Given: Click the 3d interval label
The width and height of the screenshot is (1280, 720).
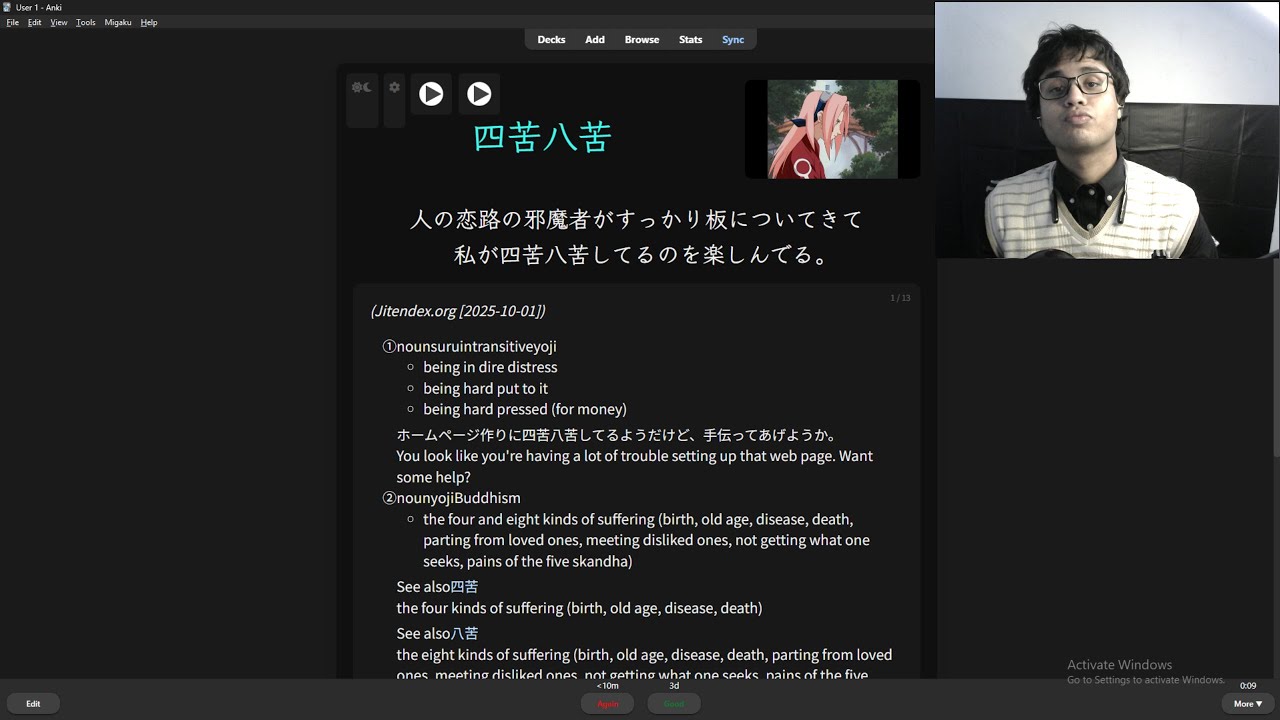Looking at the screenshot, I should click(674, 686).
